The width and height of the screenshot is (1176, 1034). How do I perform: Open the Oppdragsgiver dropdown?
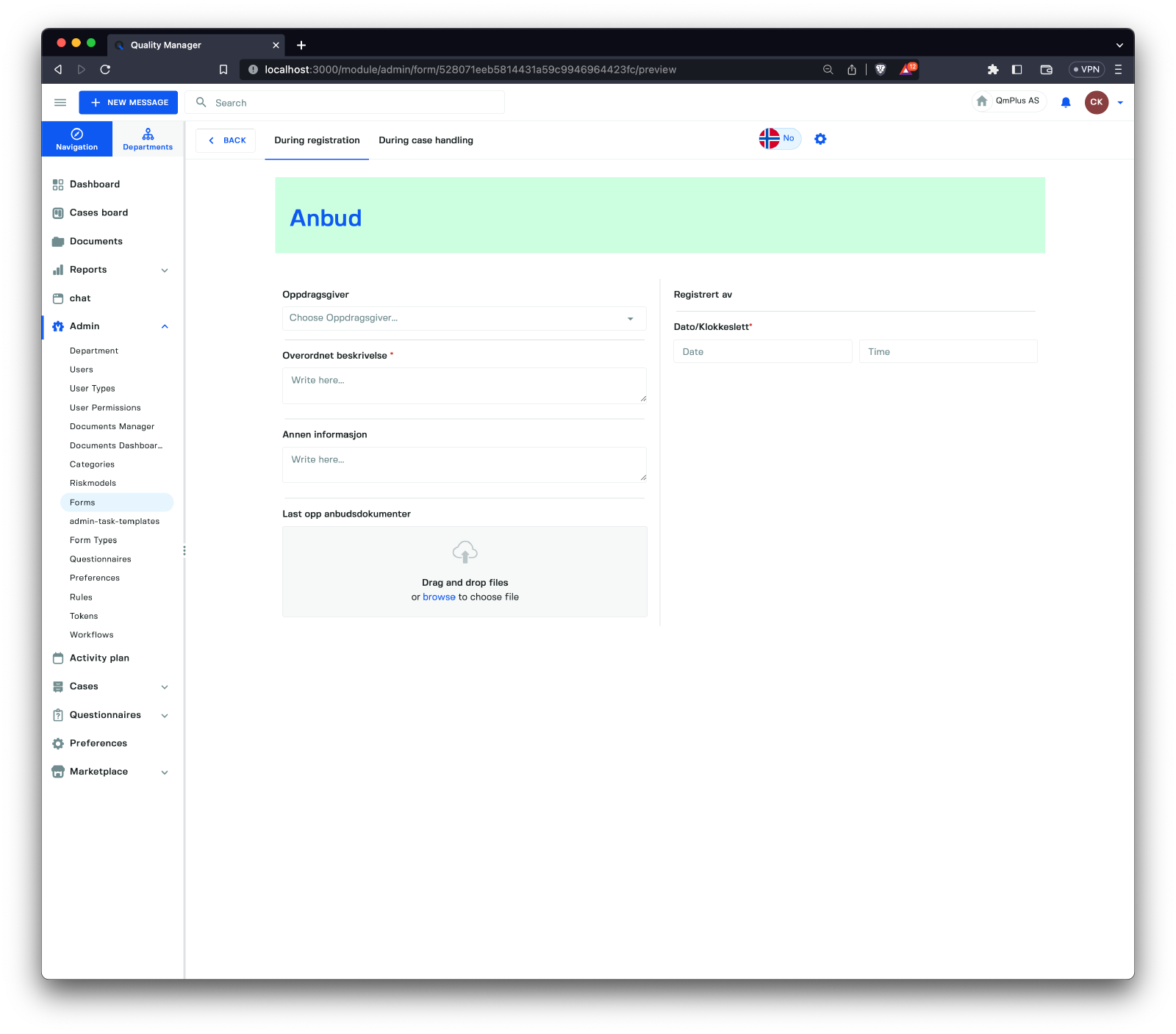click(x=465, y=318)
